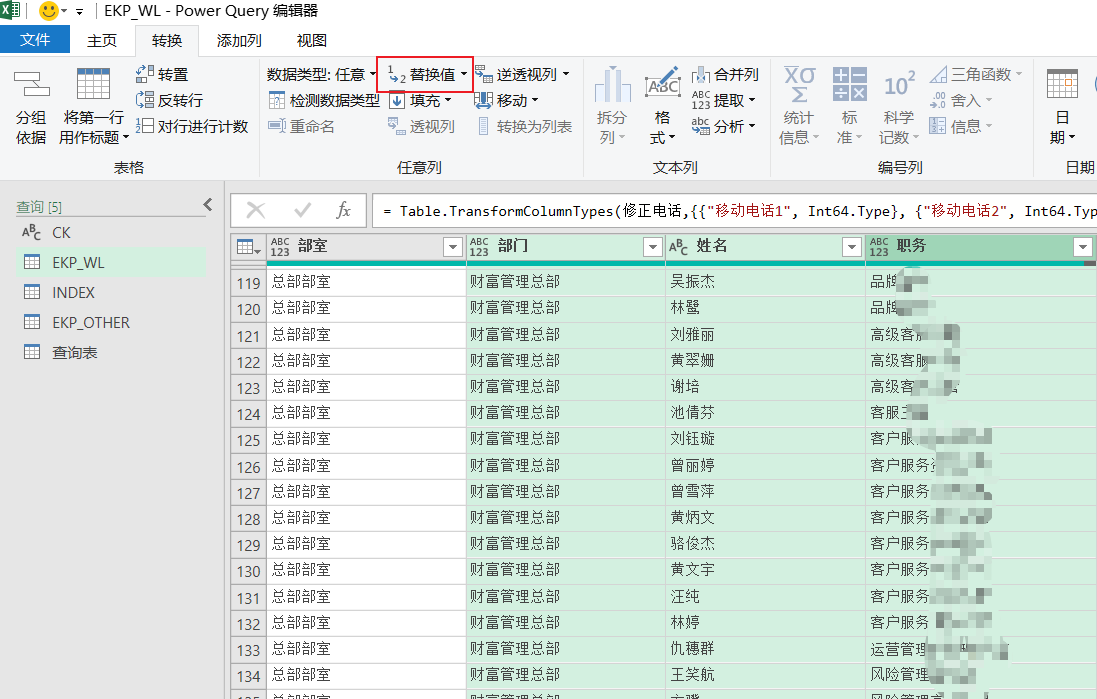Select the EKP_WL query
The height and width of the screenshot is (699, 1097).
[x=111, y=262]
